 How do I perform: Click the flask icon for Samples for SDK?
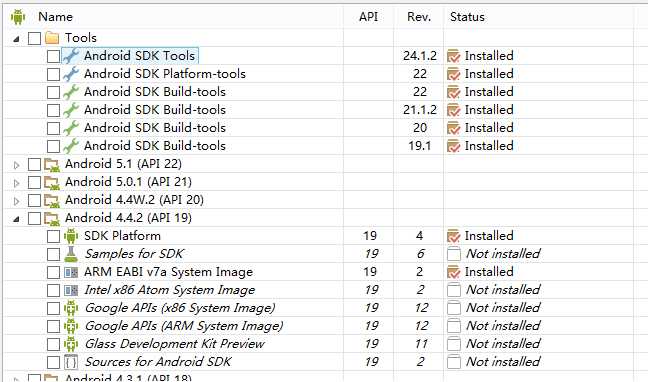pyautogui.click(x=71, y=254)
